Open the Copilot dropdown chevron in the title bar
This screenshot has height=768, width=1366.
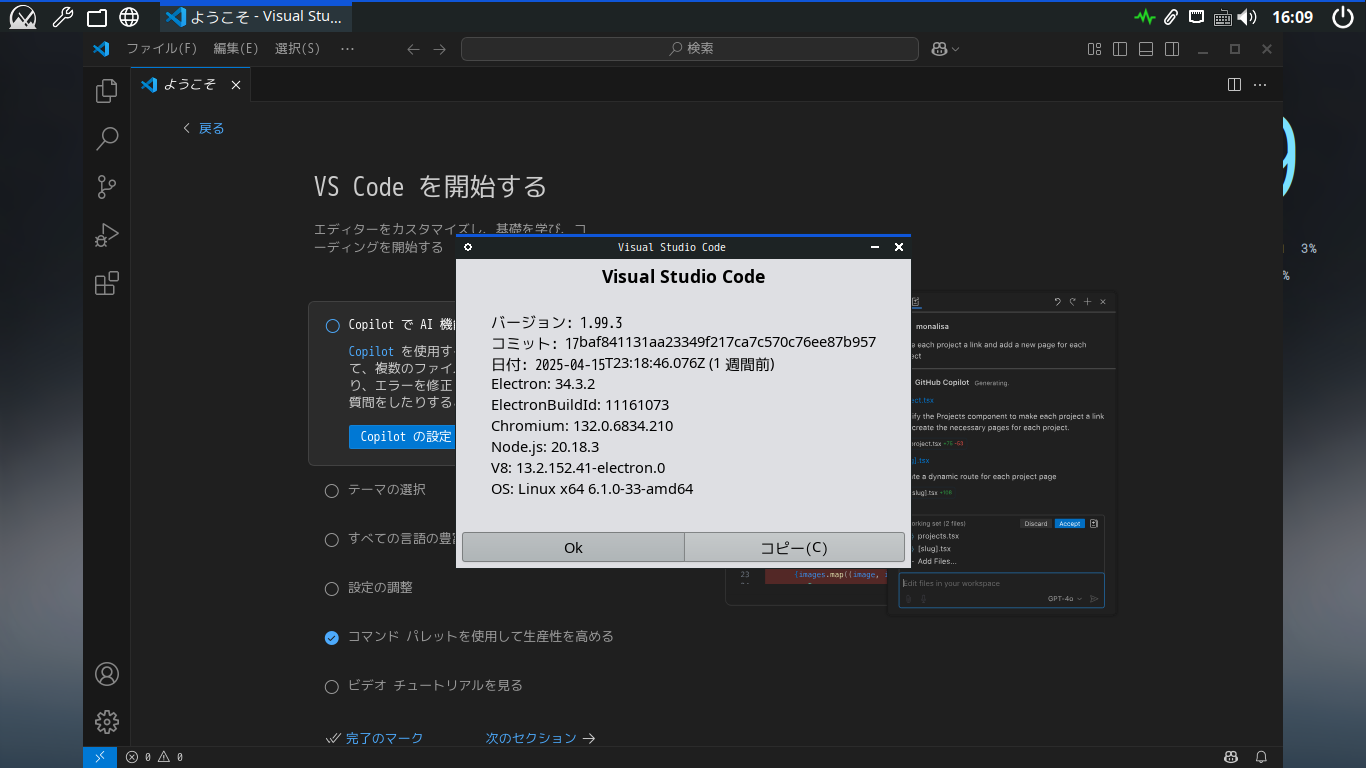955,49
